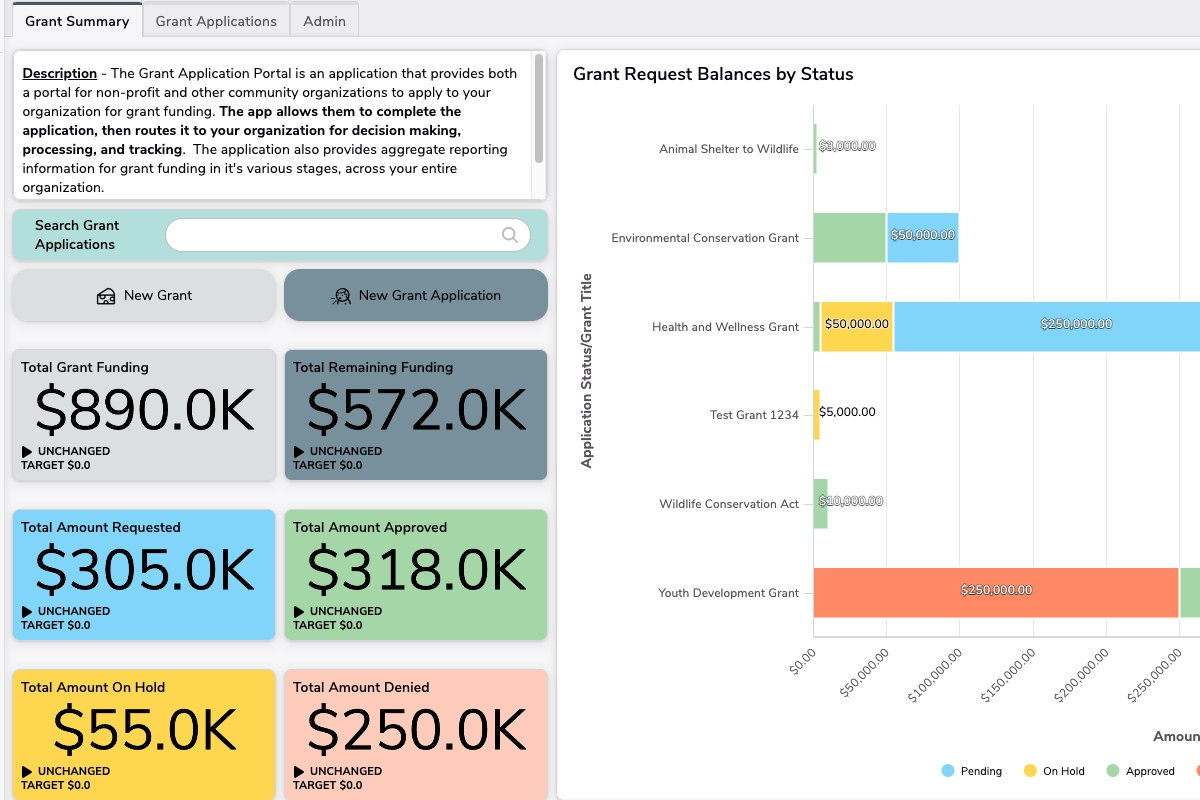
Task: Click the Total Amount On Hold unchanged arrow
Action: [x=28, y=772]
